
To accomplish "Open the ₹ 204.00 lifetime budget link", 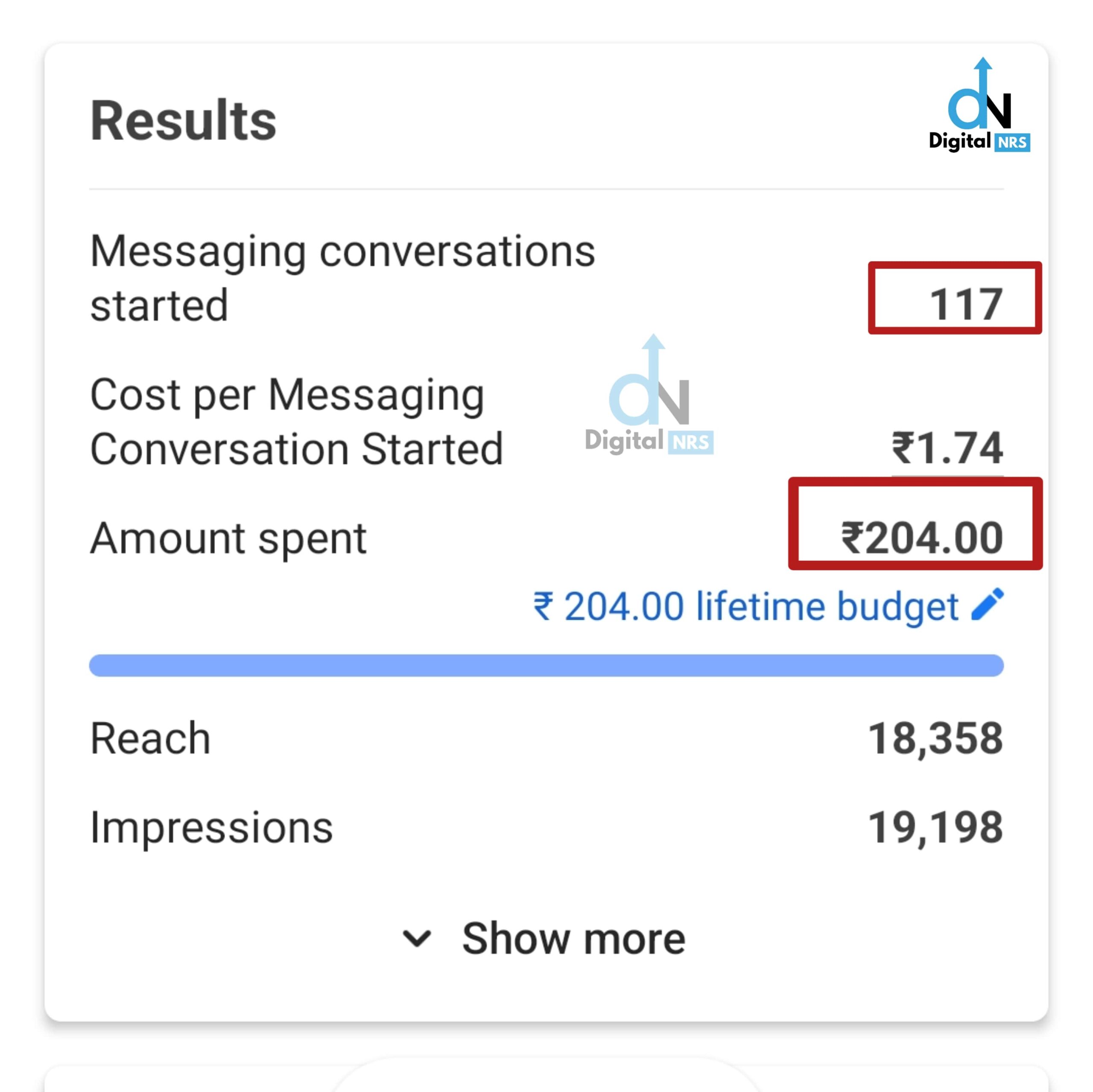I will [x=745, y=606].
